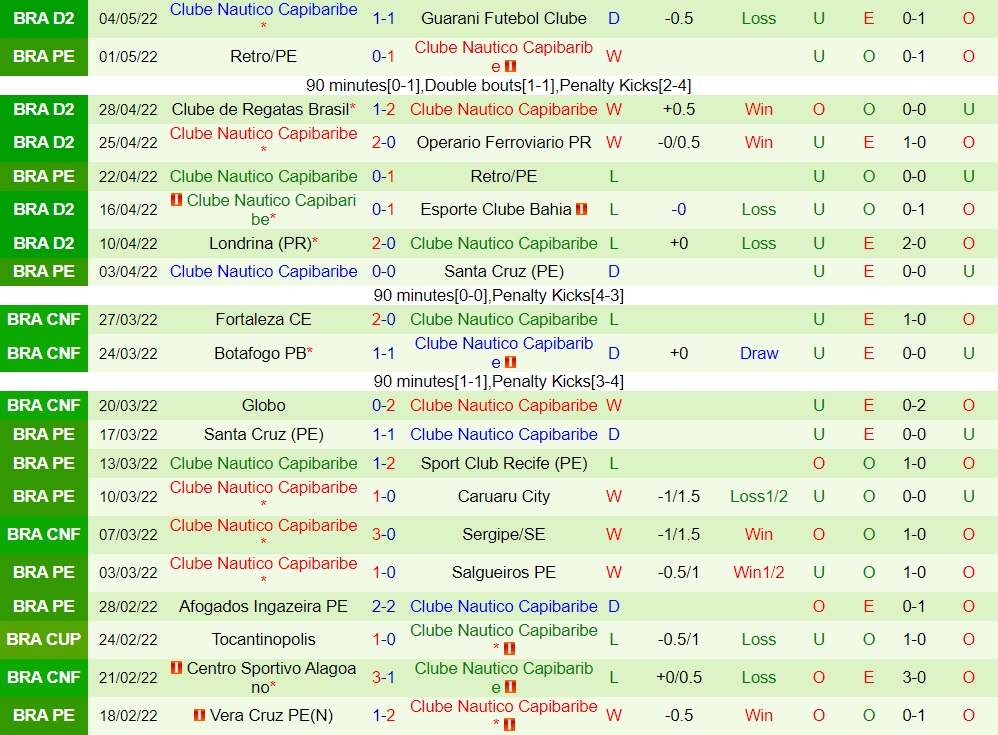Click Salgueiros PE team name
The image size is (998, 735).
[503, 572]
